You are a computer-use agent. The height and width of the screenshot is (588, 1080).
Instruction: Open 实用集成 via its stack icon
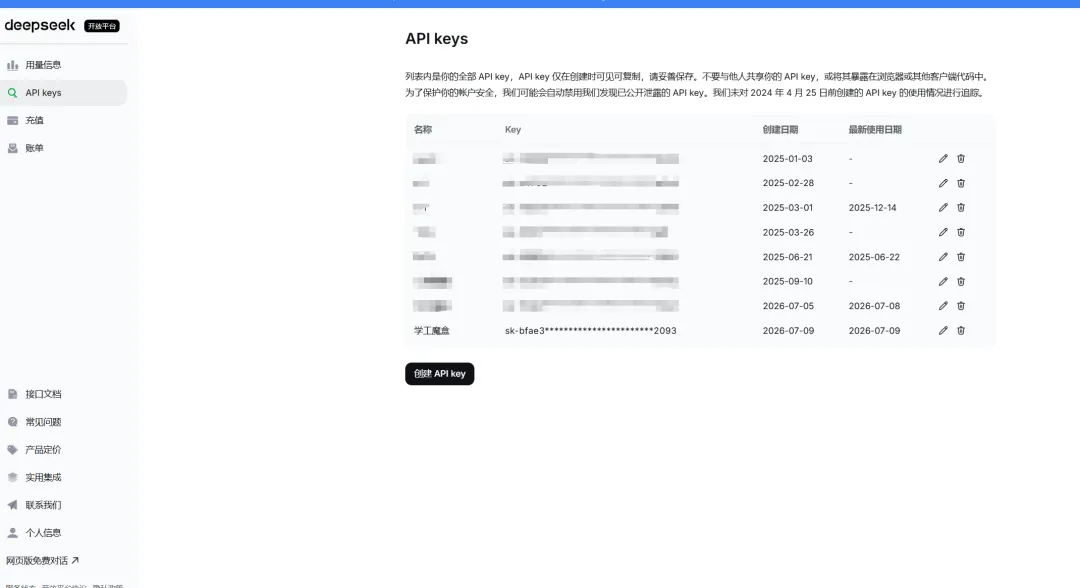click(x=12, y=477)
